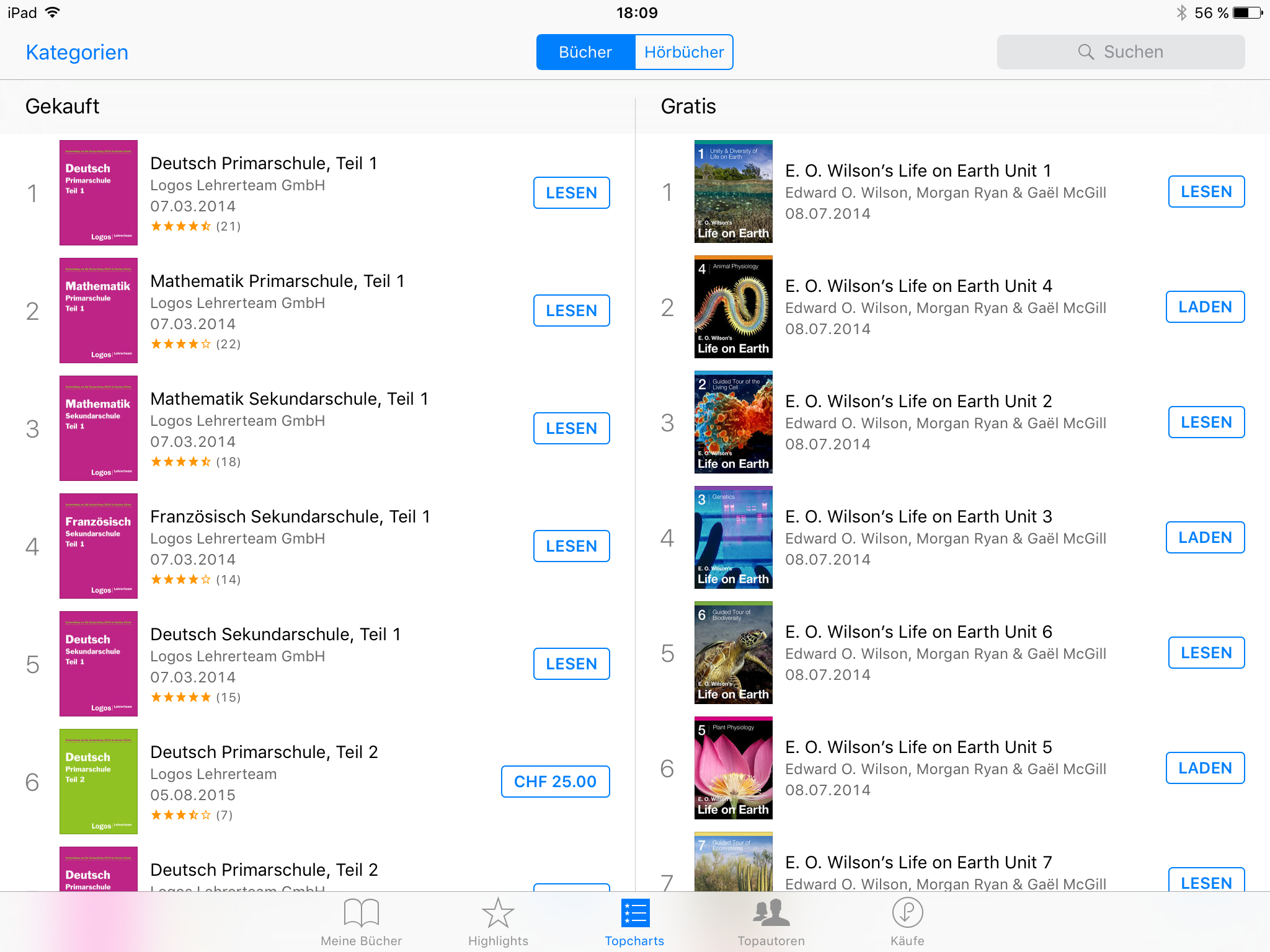
Task: Tap LESEN for Life on Earth Unit 6
Action: pyautogui.click(x=1206, y=653)
